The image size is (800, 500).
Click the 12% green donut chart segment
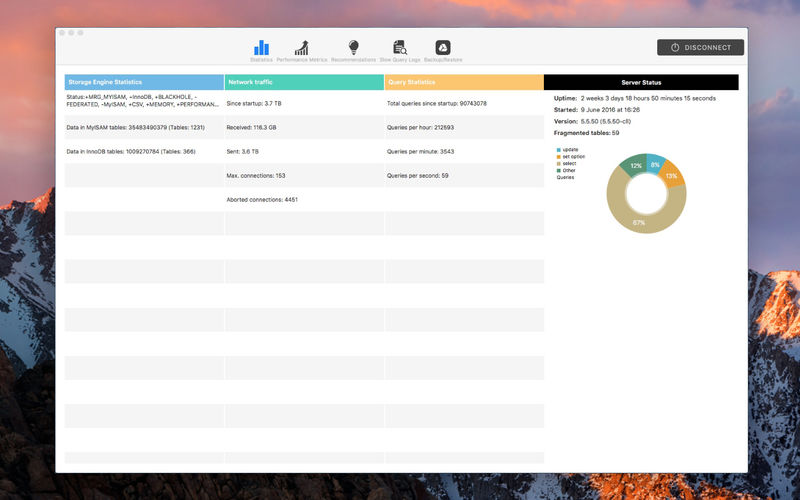634,166
